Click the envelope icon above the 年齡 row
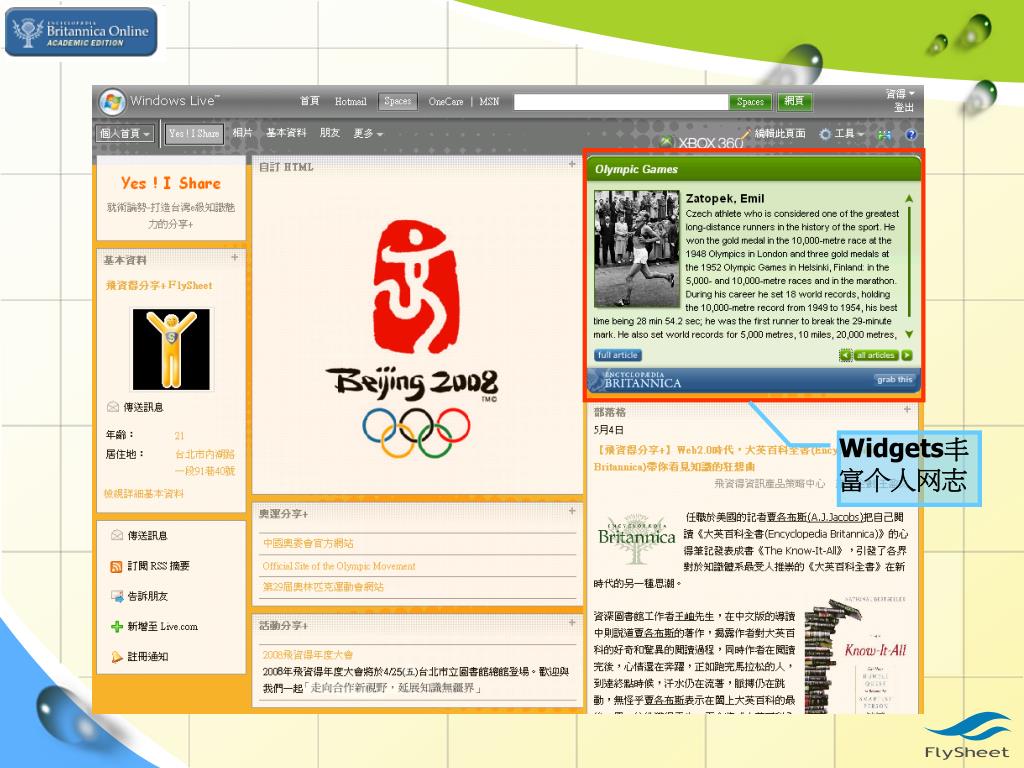 click(x=112, y=407)
